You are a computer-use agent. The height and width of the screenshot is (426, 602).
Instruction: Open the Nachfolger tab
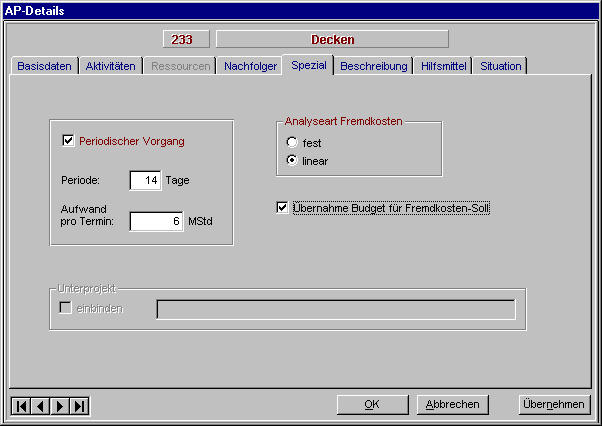coord(250,66)
